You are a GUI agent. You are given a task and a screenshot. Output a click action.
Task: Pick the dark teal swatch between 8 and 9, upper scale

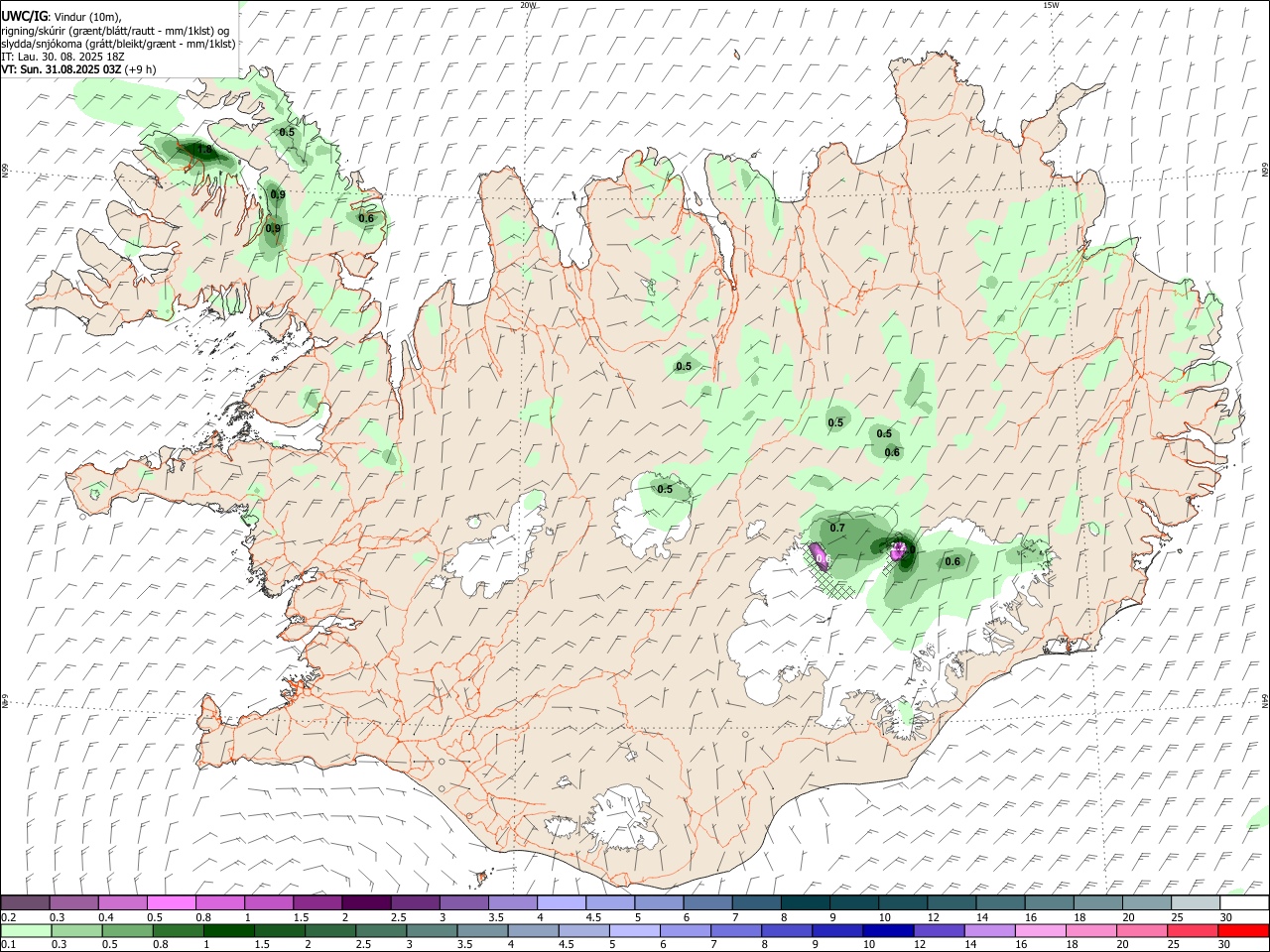pyautogui.click(x=805, y=903)
